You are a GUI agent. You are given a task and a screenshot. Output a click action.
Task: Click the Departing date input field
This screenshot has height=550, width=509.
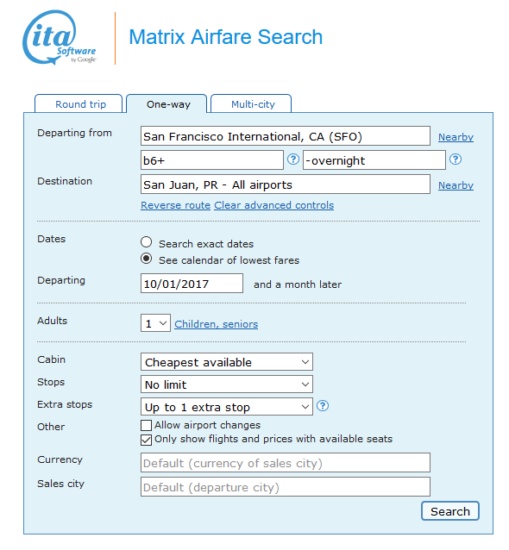click(192, 283)
